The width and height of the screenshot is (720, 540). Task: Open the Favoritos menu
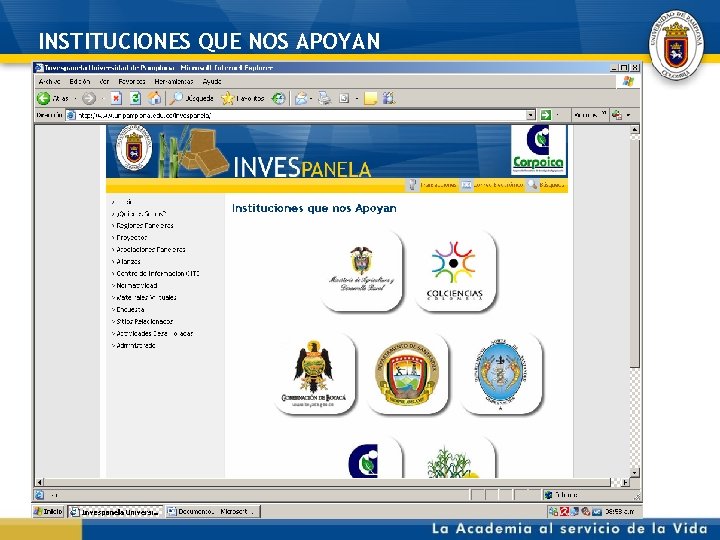[x=132, y=81]
